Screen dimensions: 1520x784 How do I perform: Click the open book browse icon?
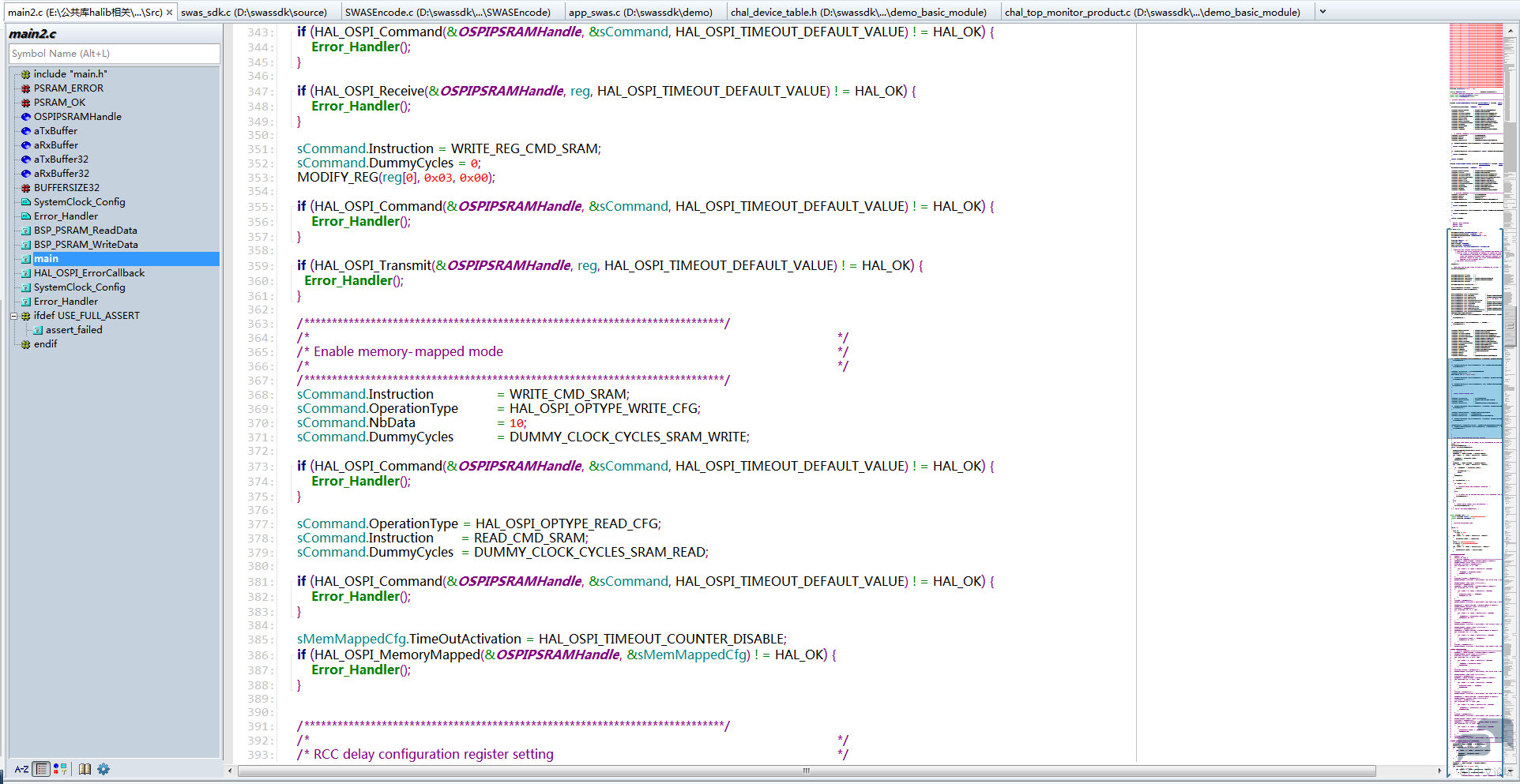[x=85, y=769]
